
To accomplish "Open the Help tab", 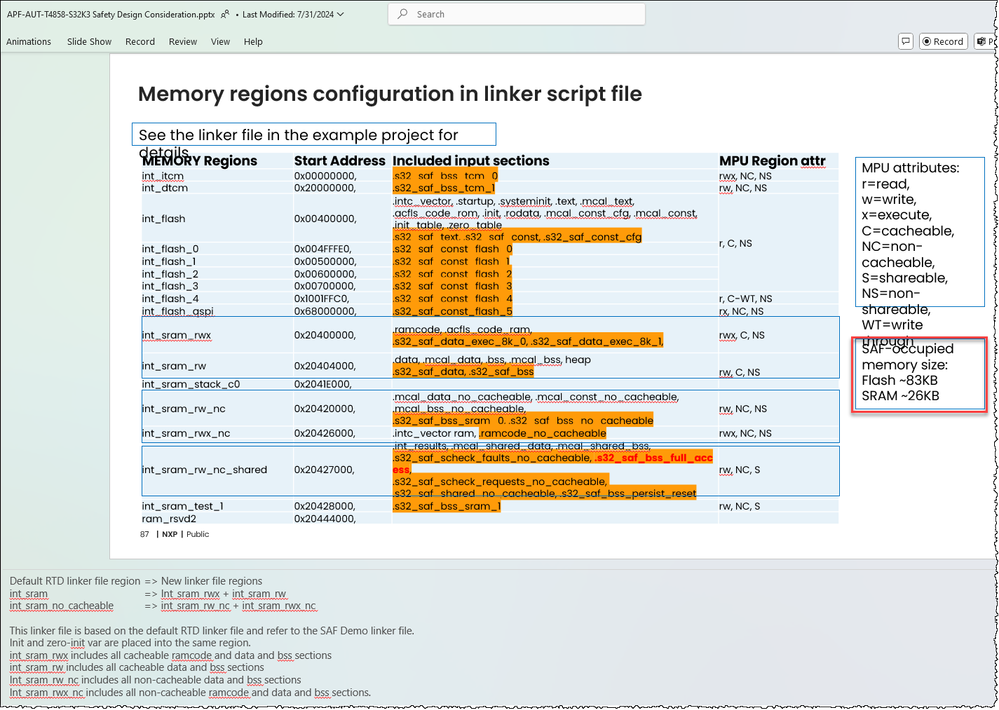I will coord(253,41).
